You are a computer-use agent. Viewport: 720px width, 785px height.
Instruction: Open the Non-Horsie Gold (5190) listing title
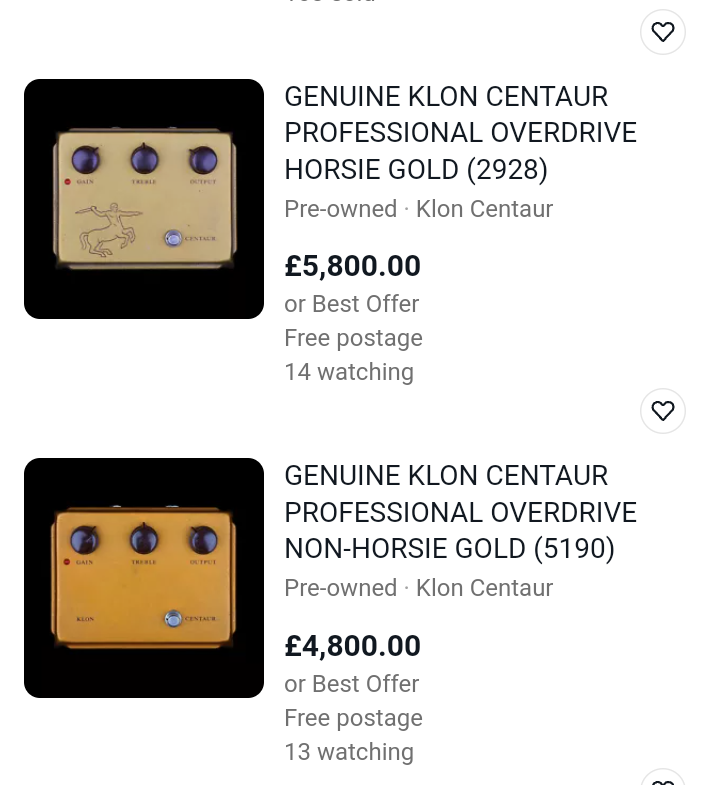460,512
